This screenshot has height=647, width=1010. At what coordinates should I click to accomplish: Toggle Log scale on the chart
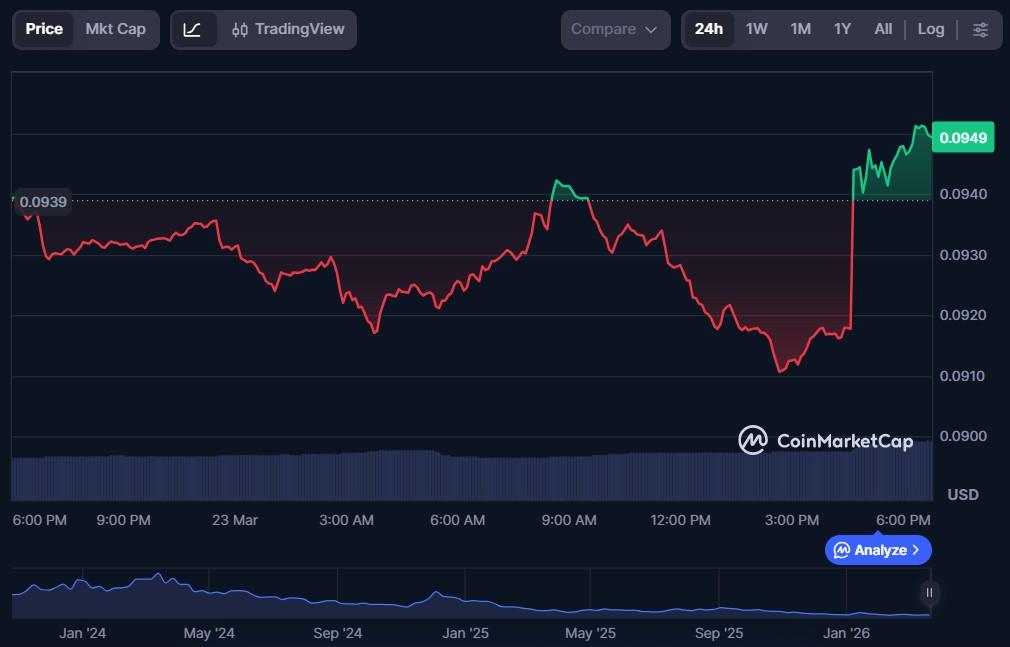[x=930, y=30]
